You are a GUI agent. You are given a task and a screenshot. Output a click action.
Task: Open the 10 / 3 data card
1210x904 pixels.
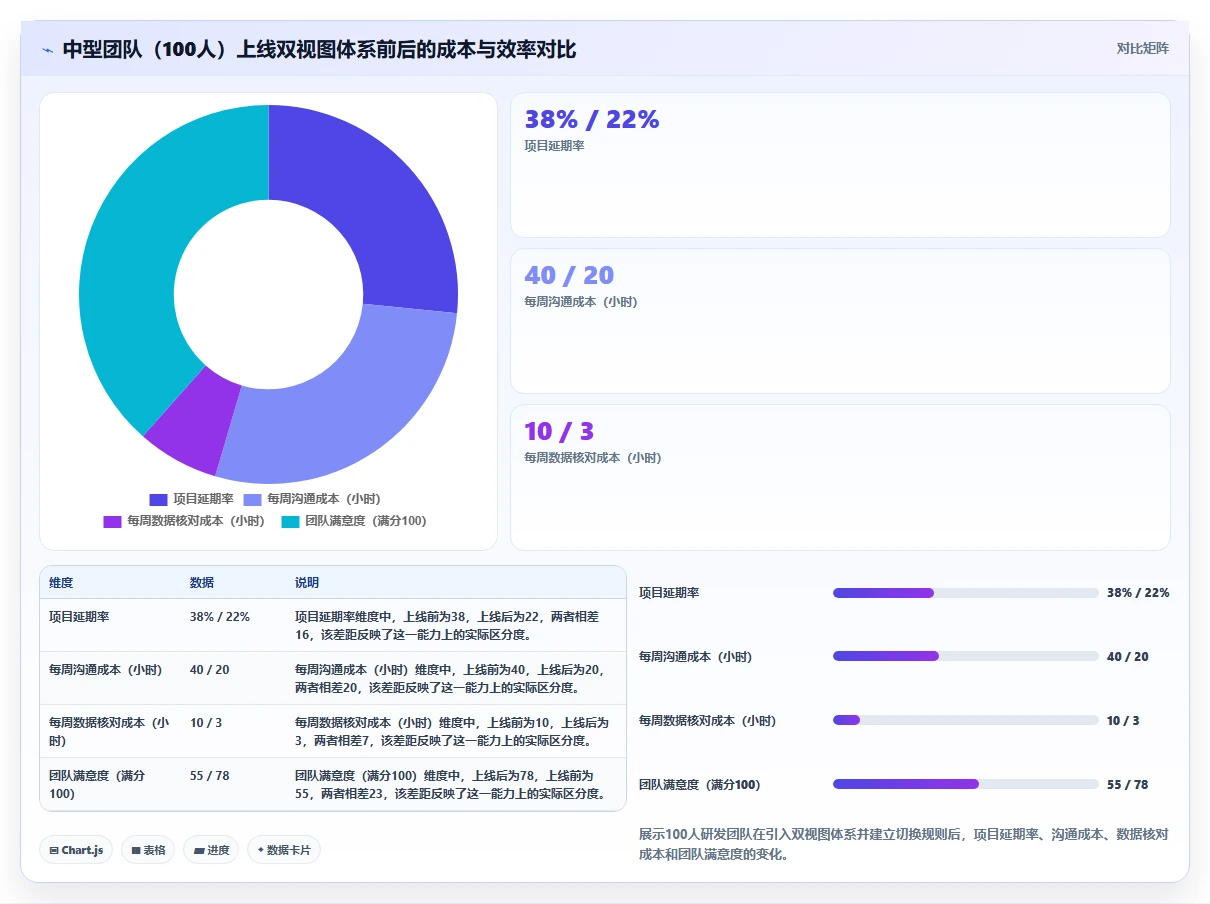pos(840,477)
